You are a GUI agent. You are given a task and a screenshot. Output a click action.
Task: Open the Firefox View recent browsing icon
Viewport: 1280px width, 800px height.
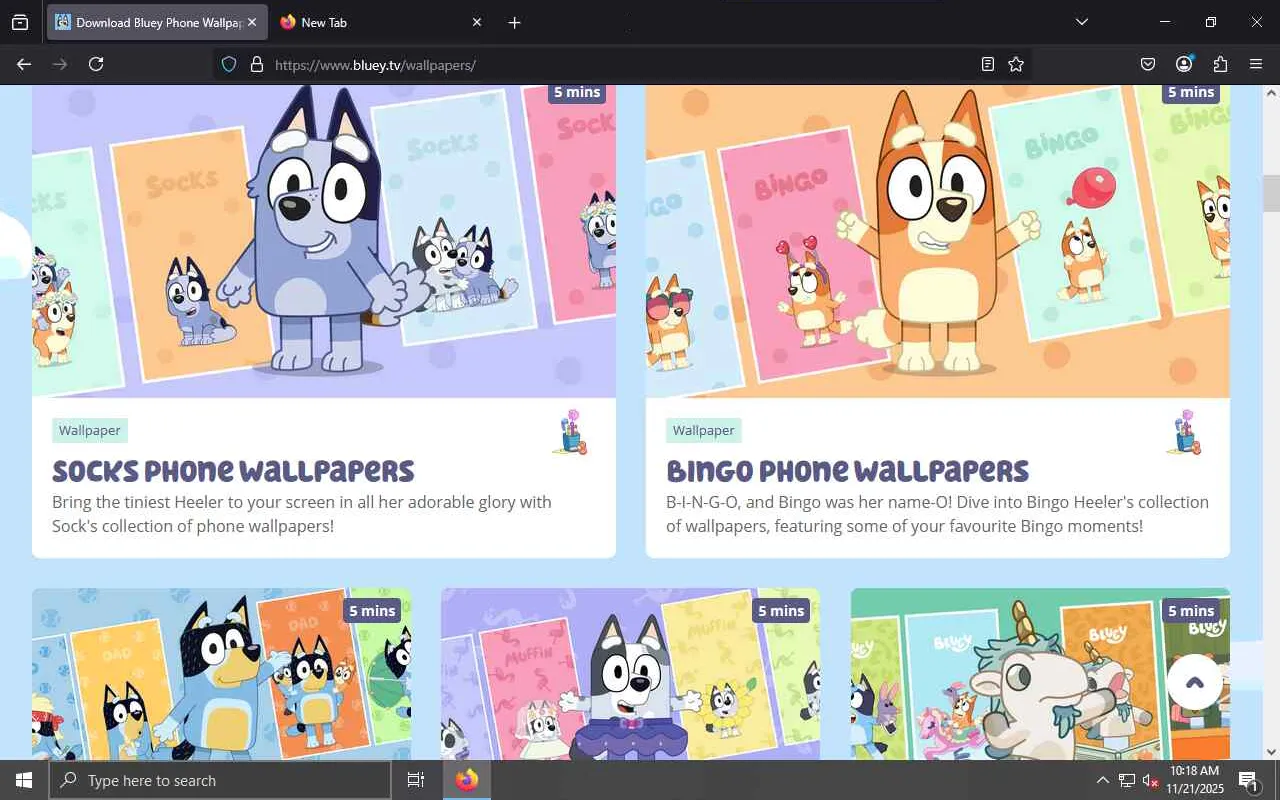pyautogui.click(x=20, y=22)
